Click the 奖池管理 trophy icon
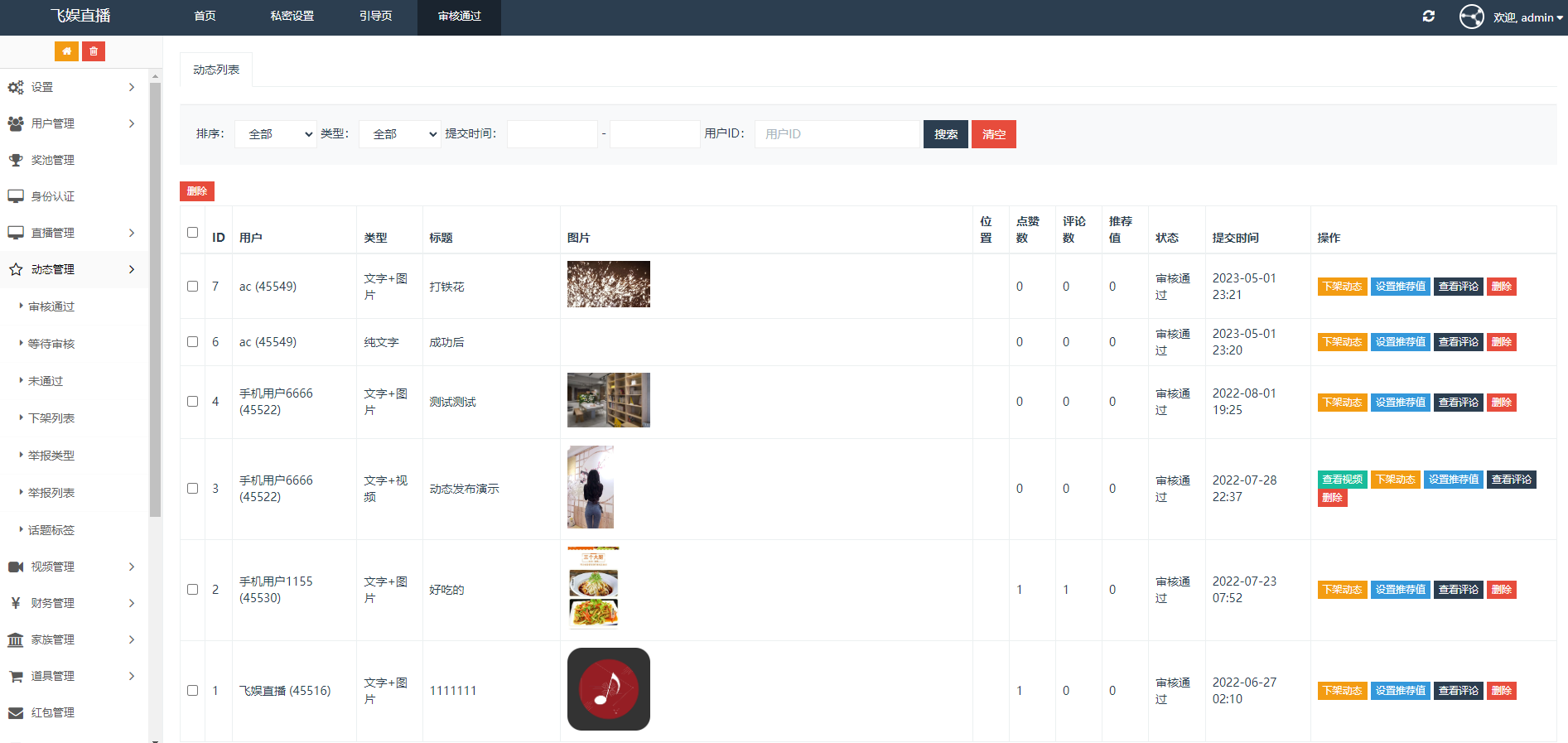Screen dimensions: 1568x743 (x=16, y=160)
